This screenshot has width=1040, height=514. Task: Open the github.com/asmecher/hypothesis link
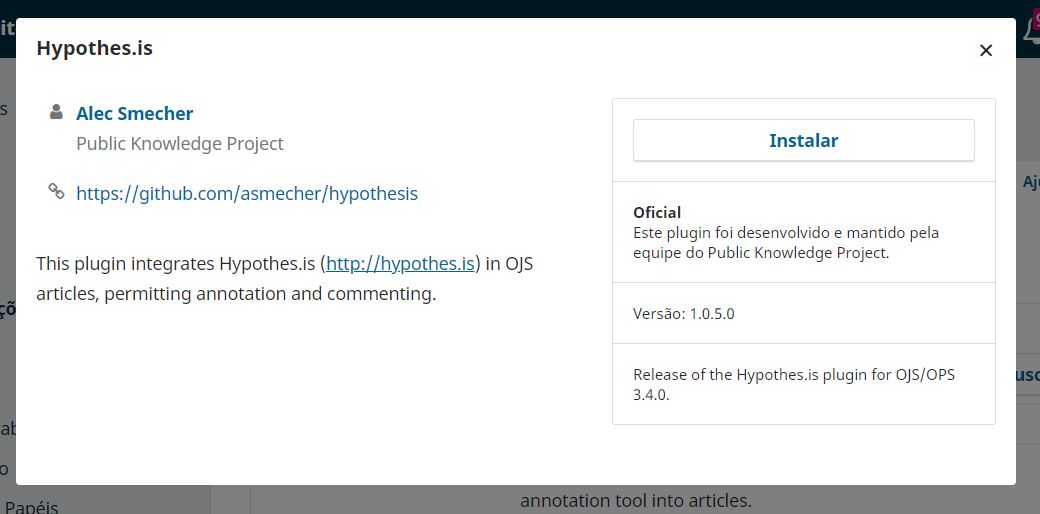click(x=247, y=194)
